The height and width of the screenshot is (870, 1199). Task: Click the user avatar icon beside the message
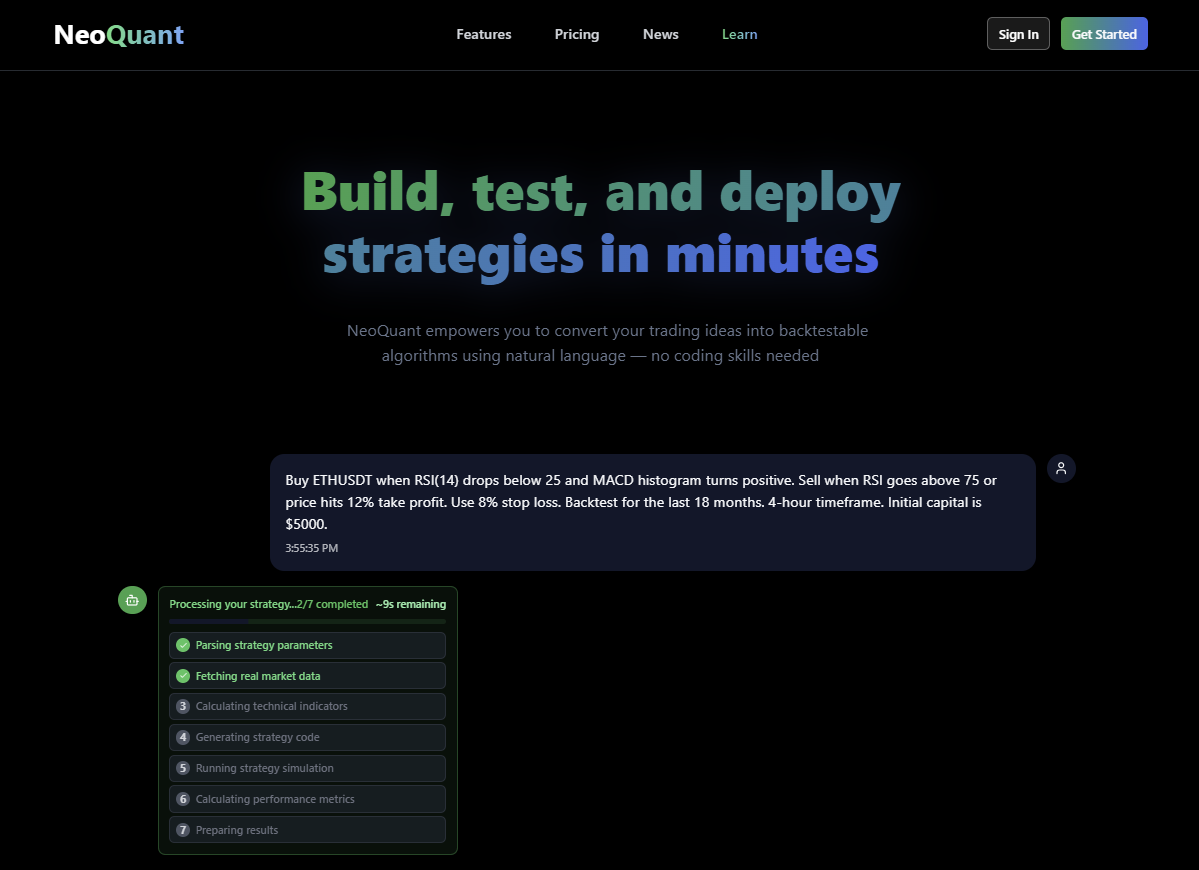point(1061,468)
